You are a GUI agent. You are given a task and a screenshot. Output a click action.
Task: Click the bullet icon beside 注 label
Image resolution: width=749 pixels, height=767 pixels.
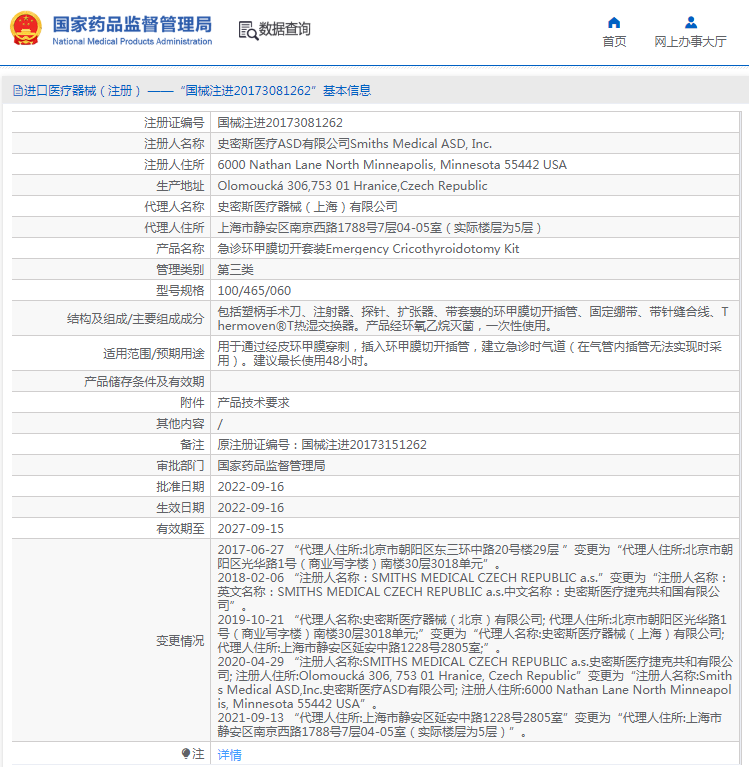click(185, 754)
